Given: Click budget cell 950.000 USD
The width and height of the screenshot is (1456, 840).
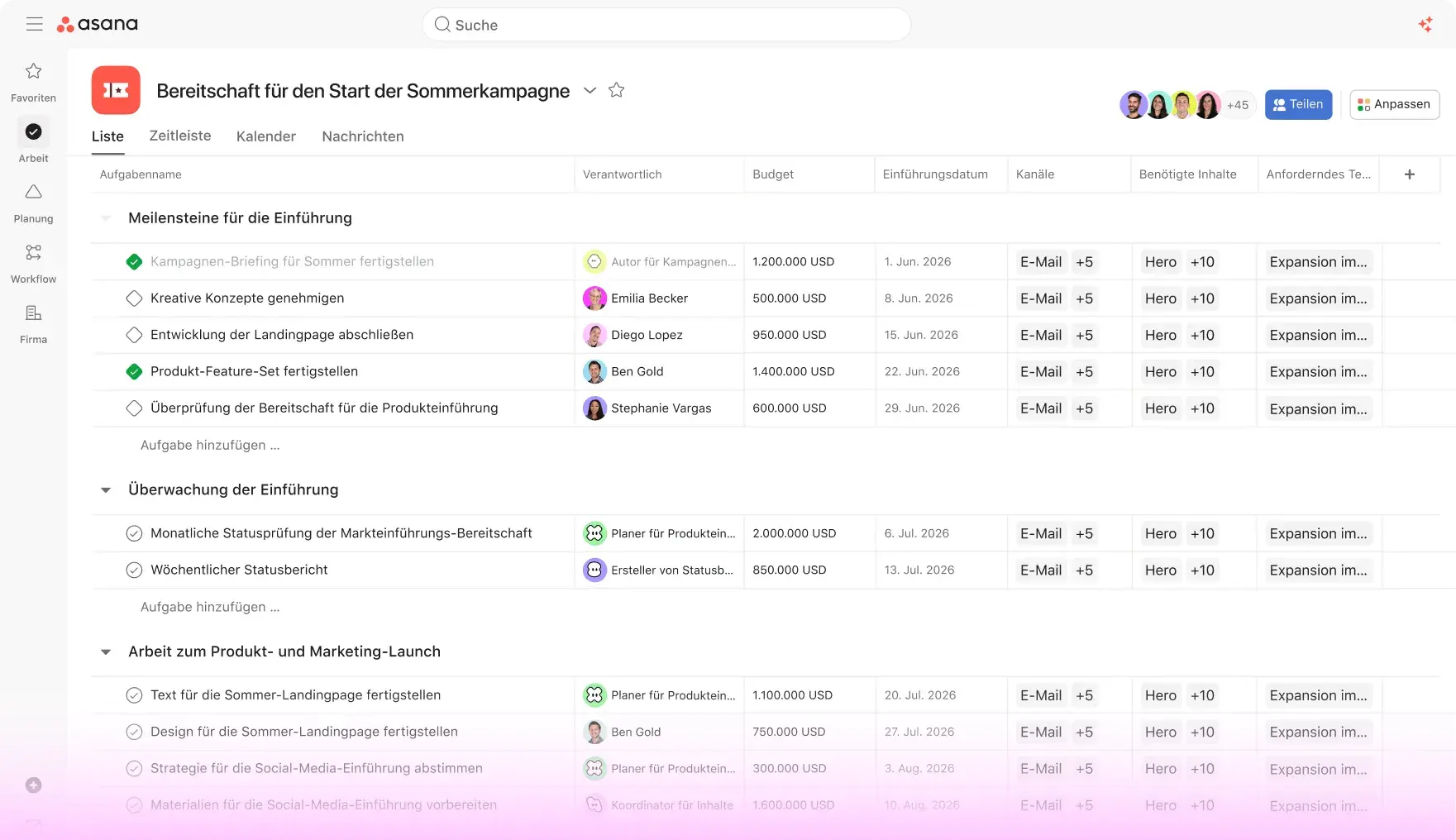Looking at the screenshot, I should click(x=809, y=335).
